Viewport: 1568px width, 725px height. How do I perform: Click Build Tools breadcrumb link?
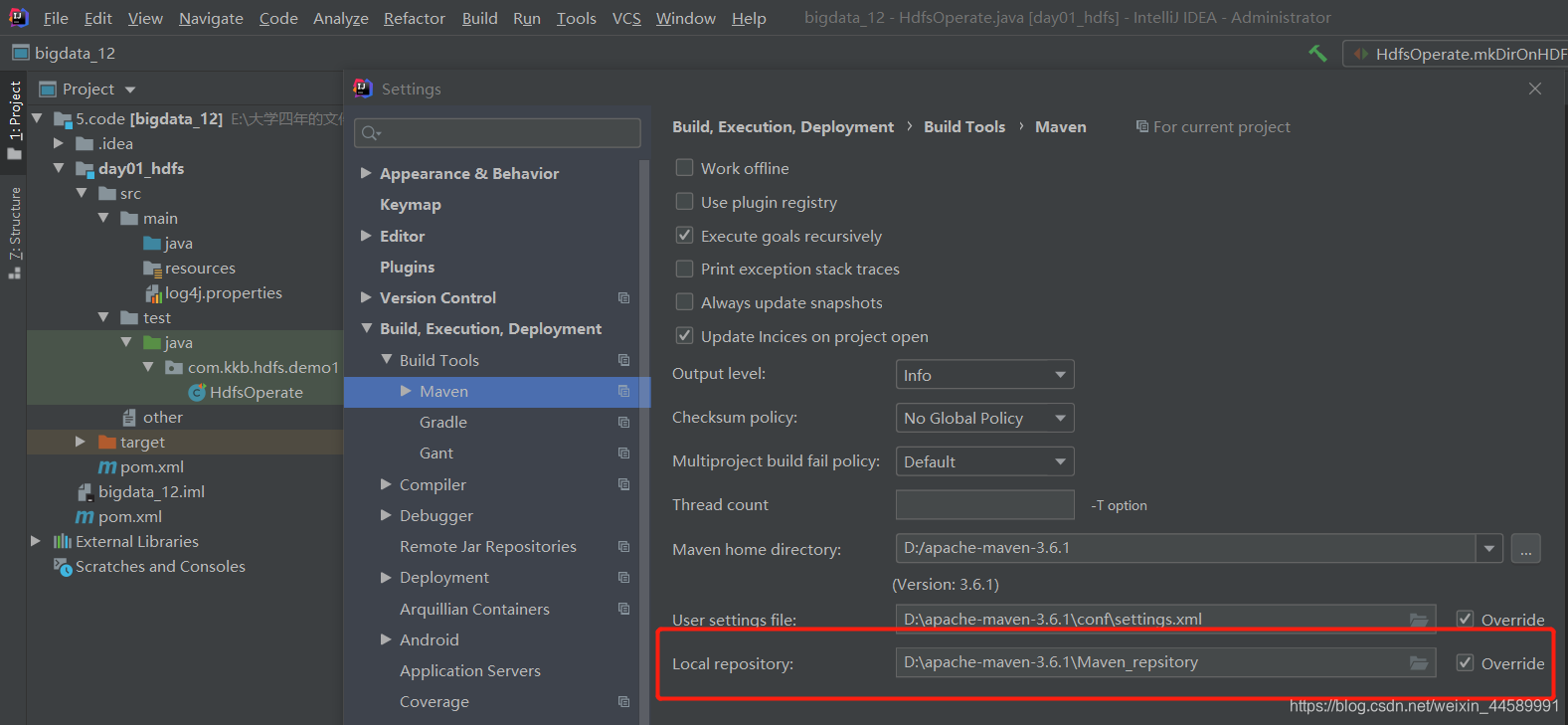pyautogui.click(x=964, y=126)
